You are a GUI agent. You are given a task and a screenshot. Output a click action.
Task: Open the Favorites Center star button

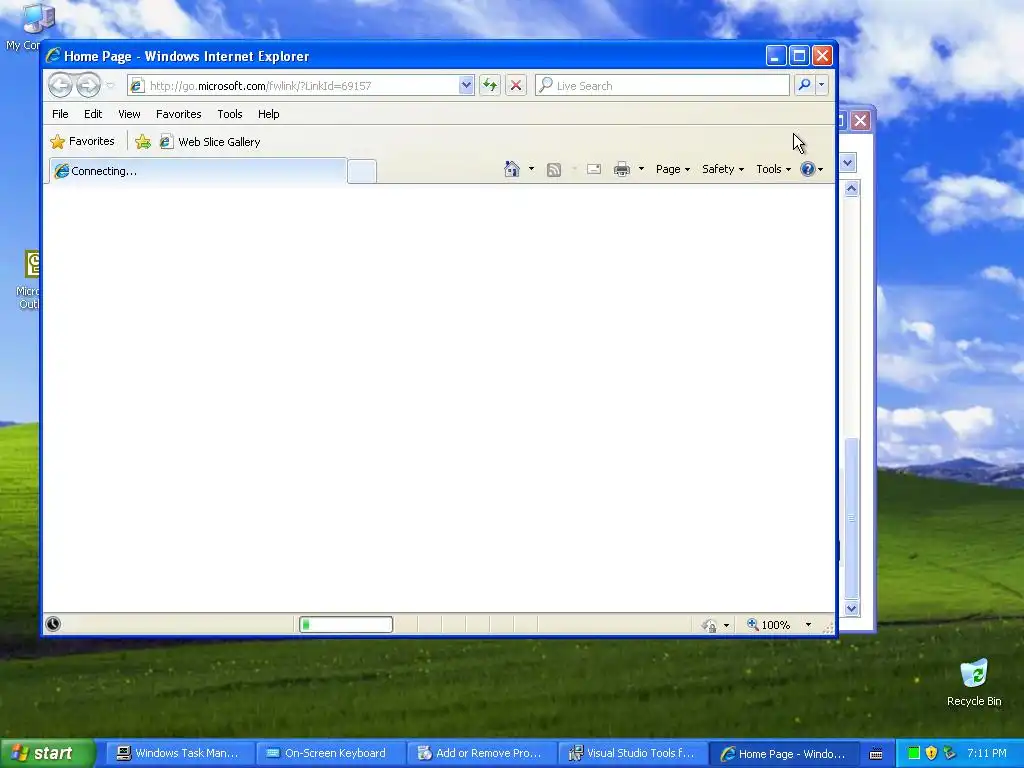(x=82, y=141)
